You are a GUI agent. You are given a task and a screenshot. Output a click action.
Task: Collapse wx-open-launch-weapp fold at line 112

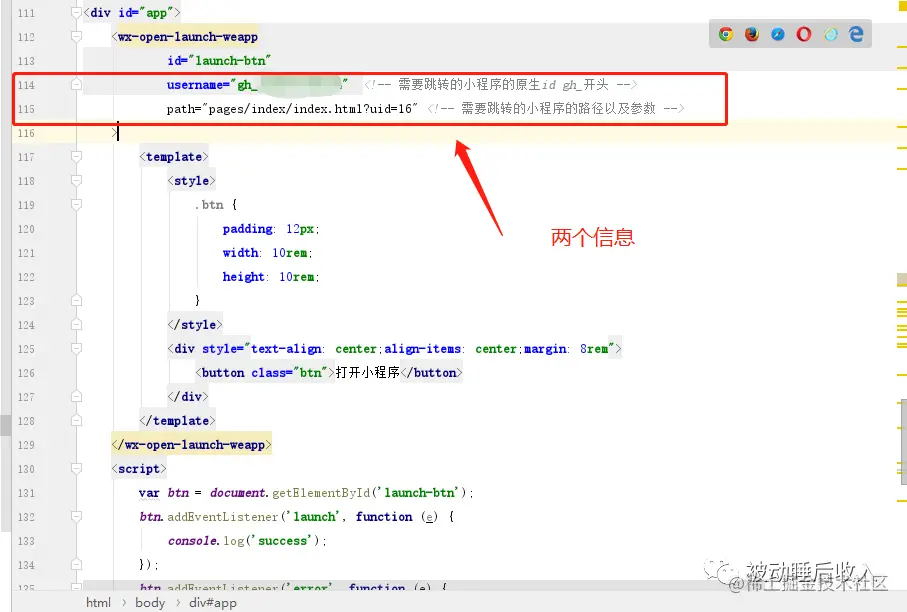(76, 36)
